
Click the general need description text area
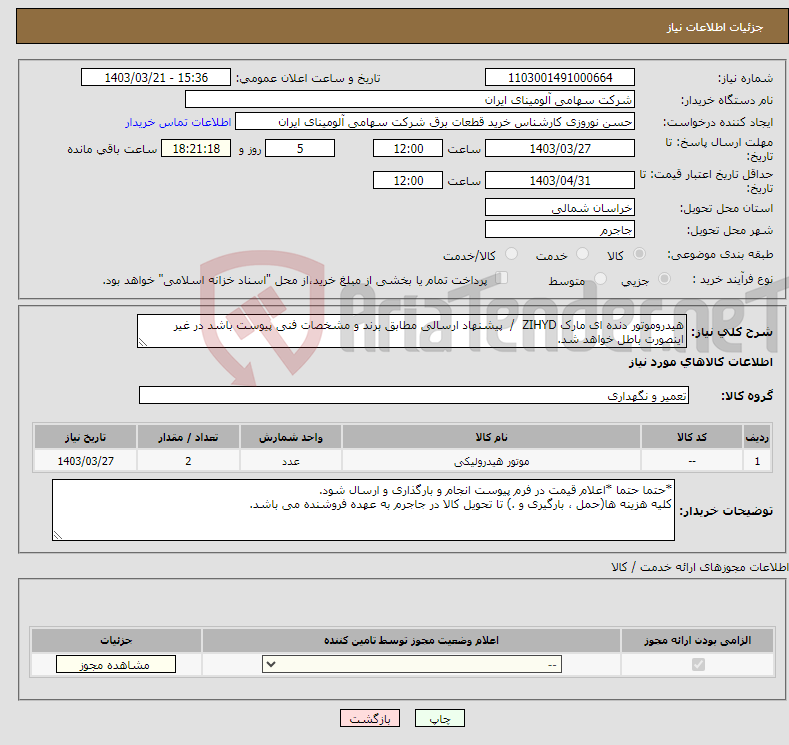pyautogui.click(x=412, y=332)
